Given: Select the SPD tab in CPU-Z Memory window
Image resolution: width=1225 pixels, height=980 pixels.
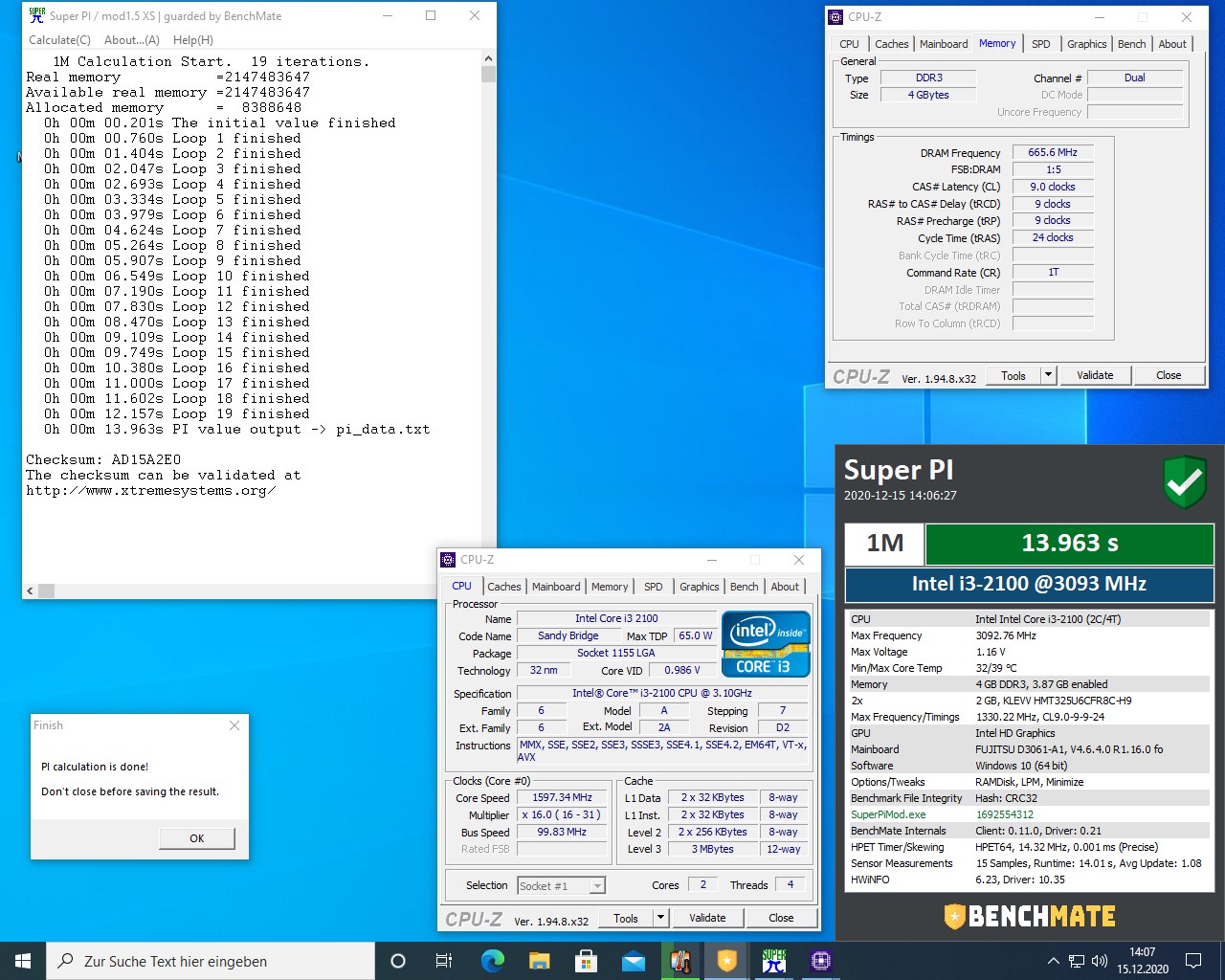Looking at the screenshot, I should (1041, 44).
